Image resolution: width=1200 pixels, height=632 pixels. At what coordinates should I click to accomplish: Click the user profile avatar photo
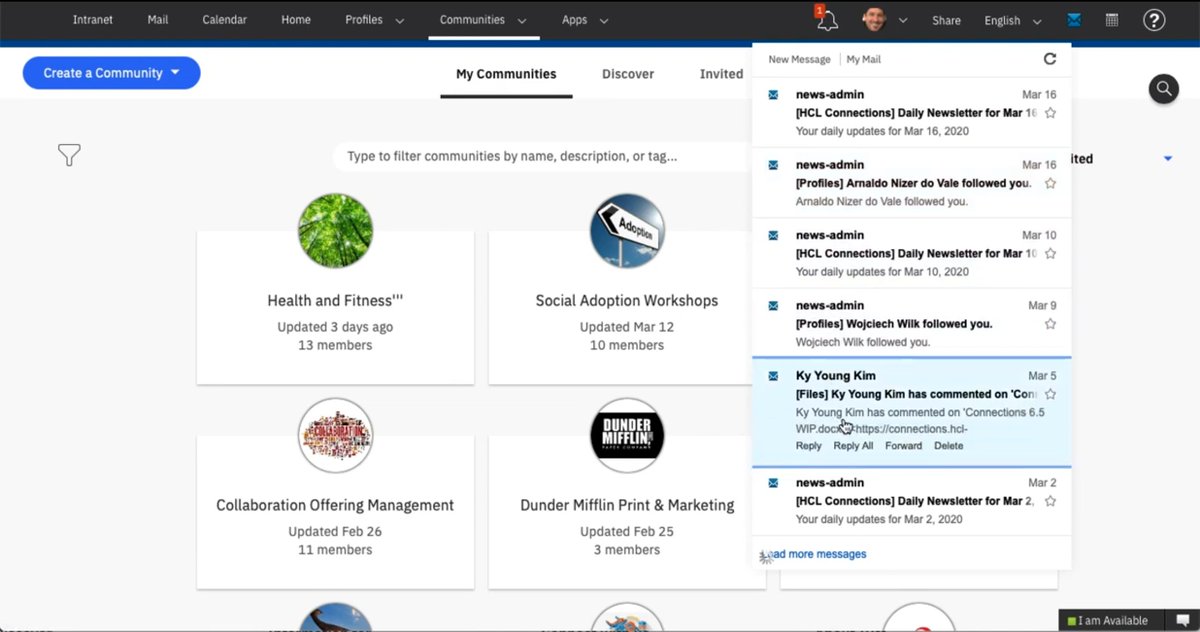(x=874, y=19)
